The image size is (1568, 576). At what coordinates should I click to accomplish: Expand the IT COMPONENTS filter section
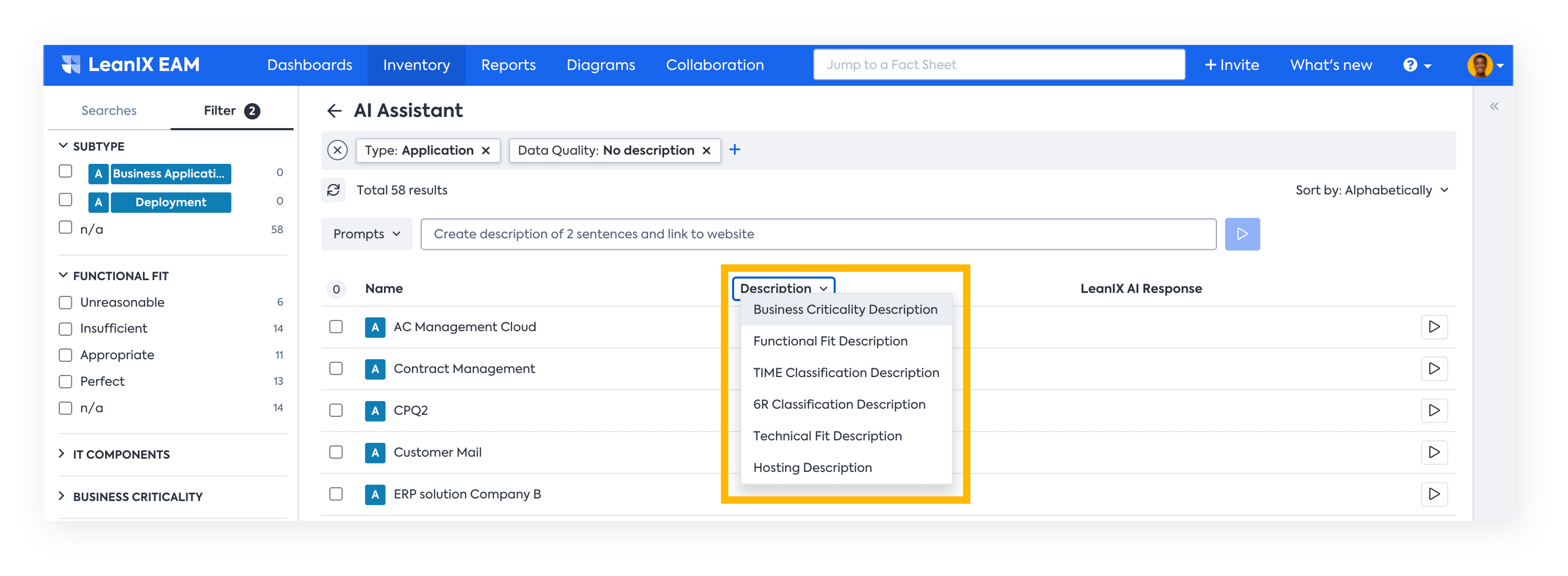61,454
